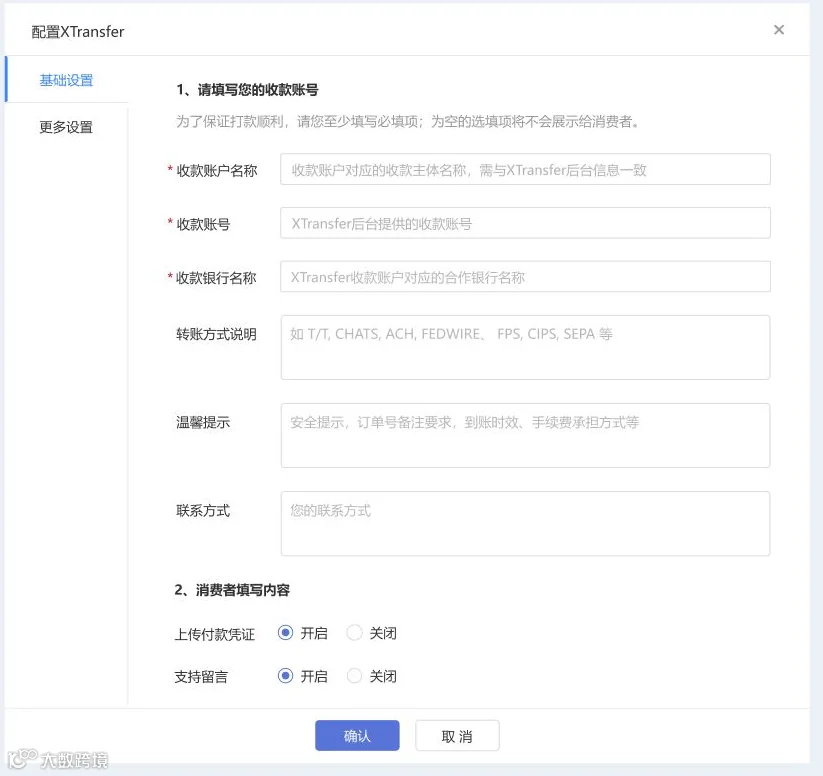Click into the 联系方式 text area
The width and height of the screenshot is (823, 776).
[x=525, y=523]
